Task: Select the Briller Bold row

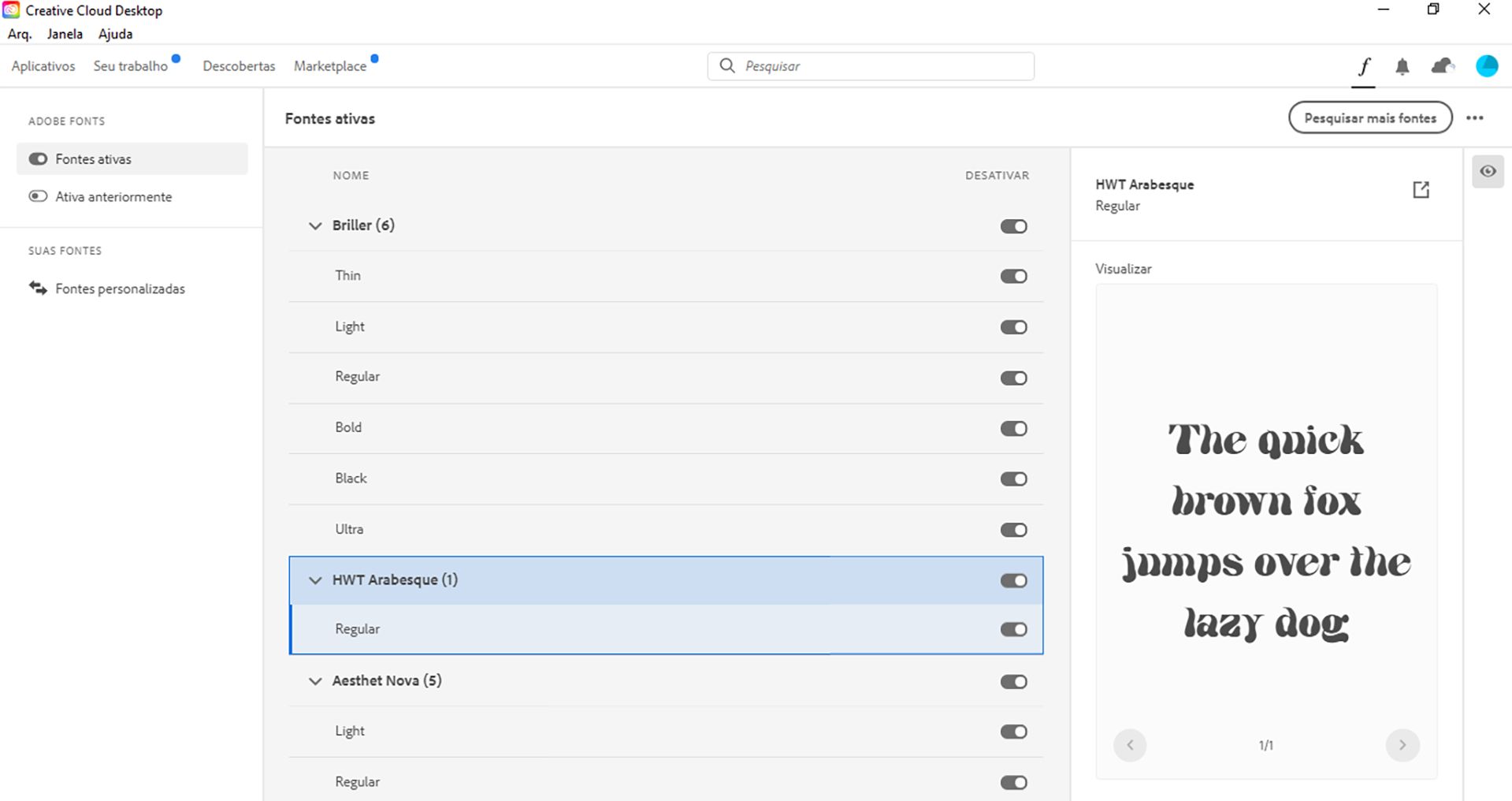Action: 666,428
